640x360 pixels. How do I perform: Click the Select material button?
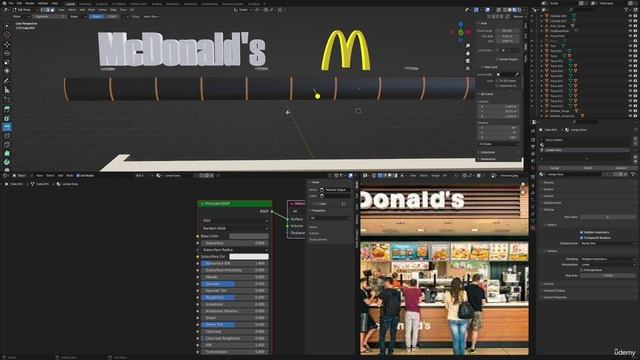click(x=588, y=168)
